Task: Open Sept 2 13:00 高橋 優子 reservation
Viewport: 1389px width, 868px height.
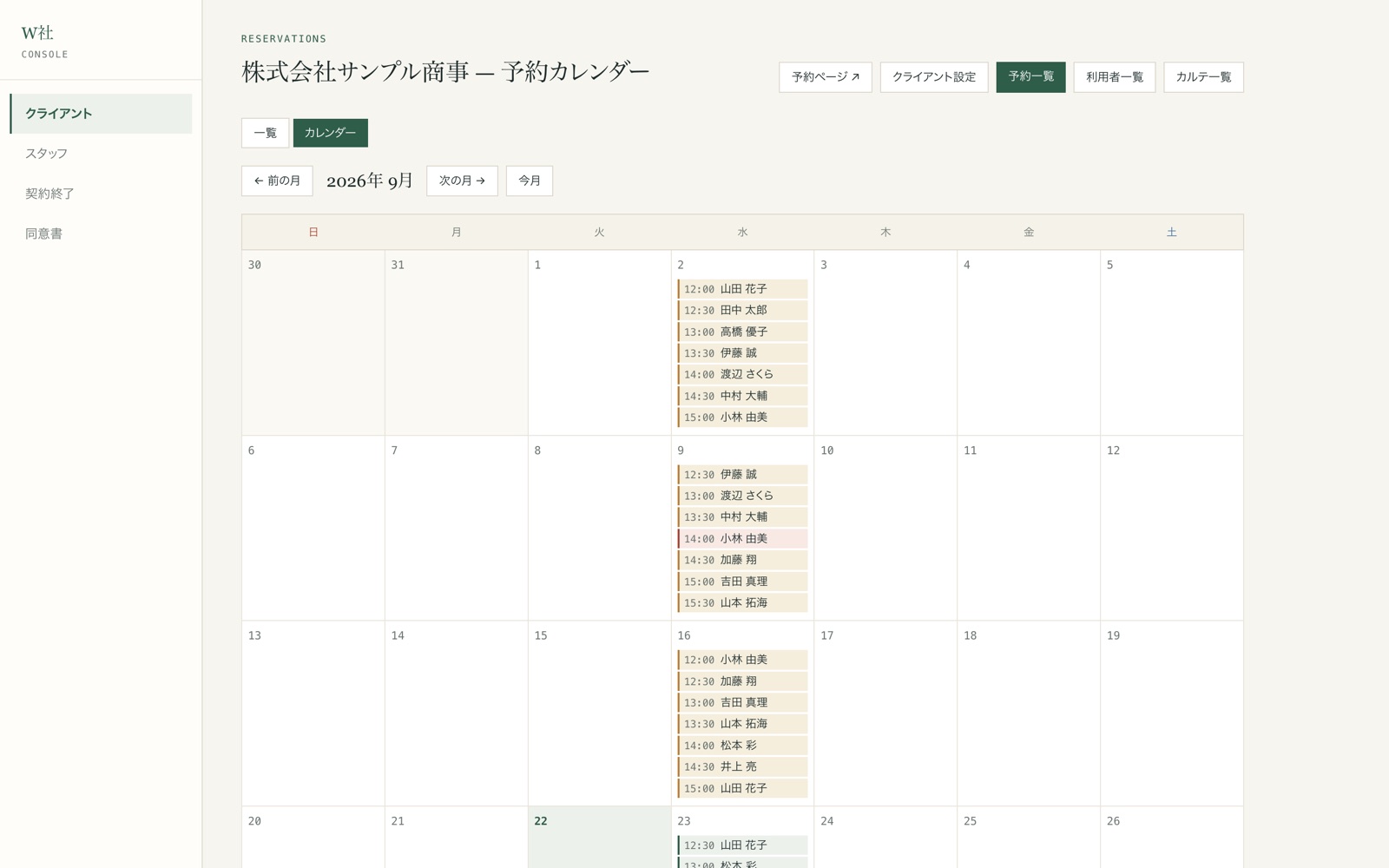Action: pyautogui.click(x=742, y=332)
